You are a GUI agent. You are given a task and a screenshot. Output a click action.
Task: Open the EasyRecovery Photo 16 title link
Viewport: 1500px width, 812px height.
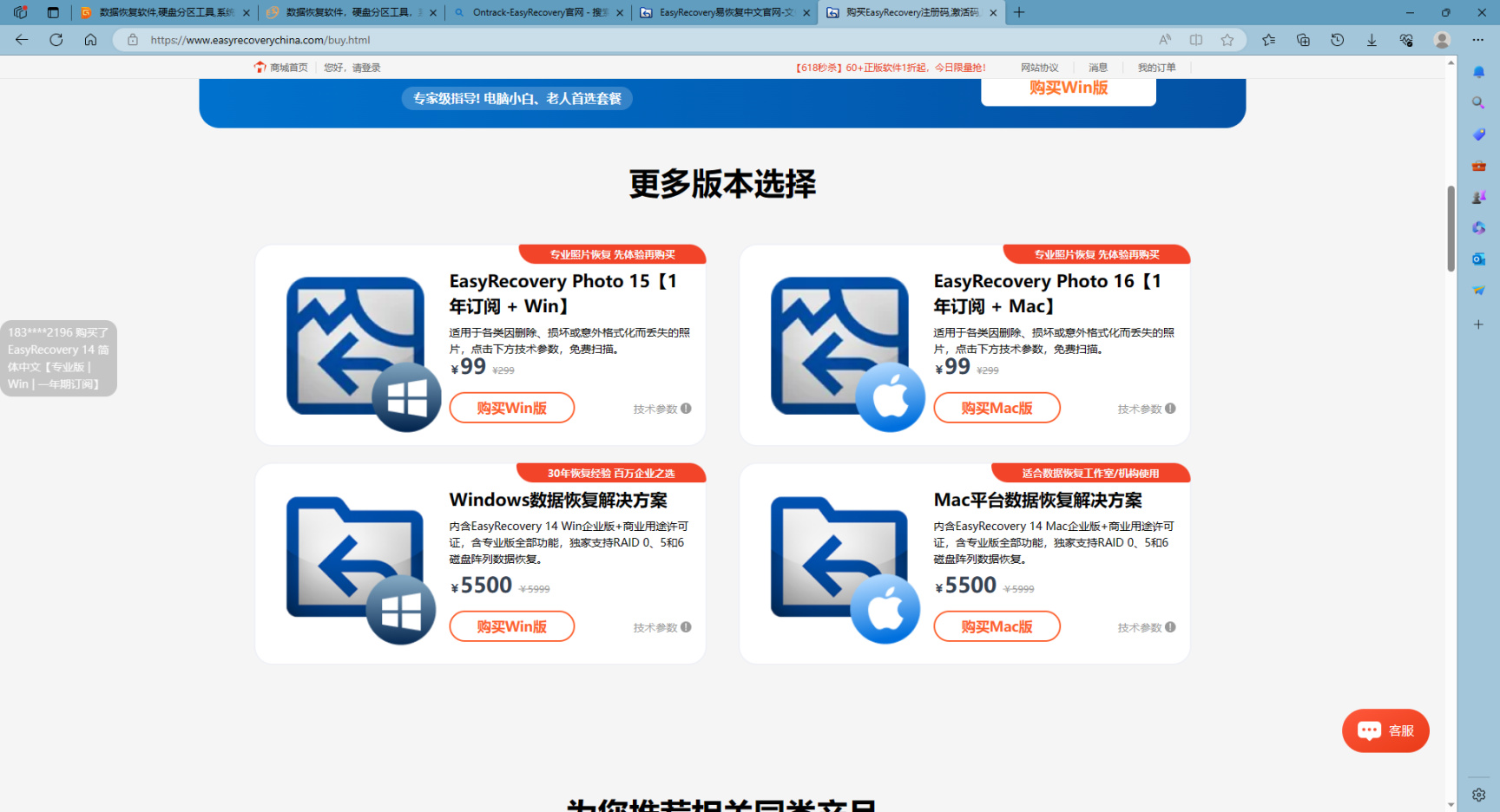(1048, 293)
